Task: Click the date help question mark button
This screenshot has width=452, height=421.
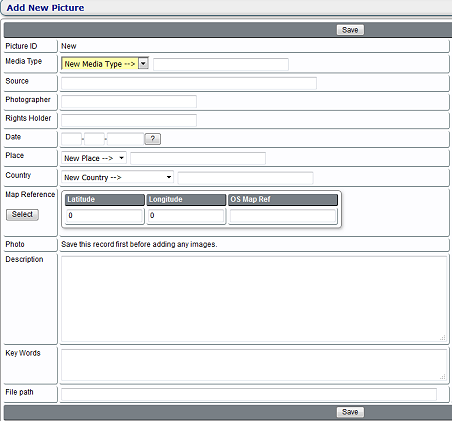Action: point(153,139)
